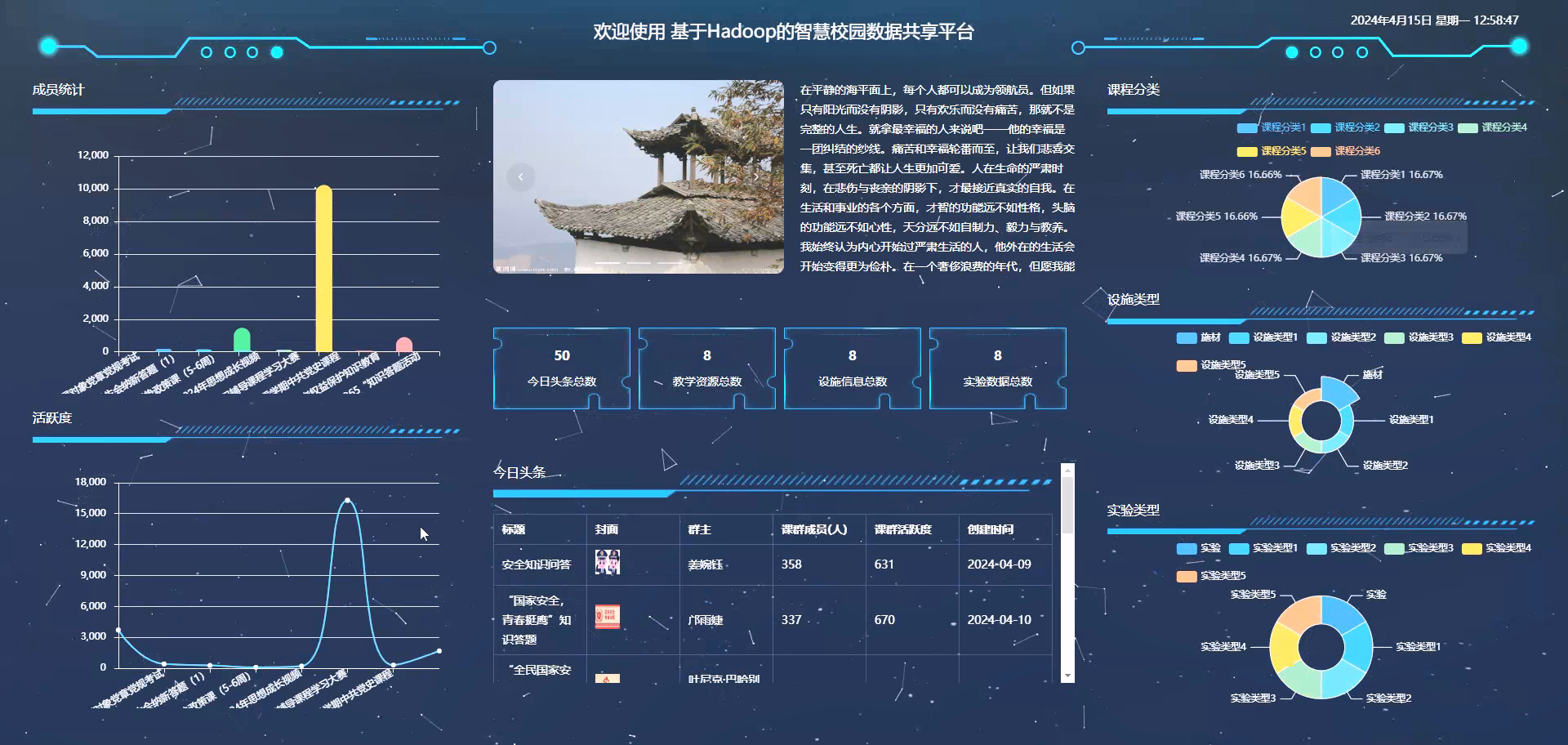Advance to the next carousel slide
This screenshot has height=745, width=1568.
click(756, 177)
